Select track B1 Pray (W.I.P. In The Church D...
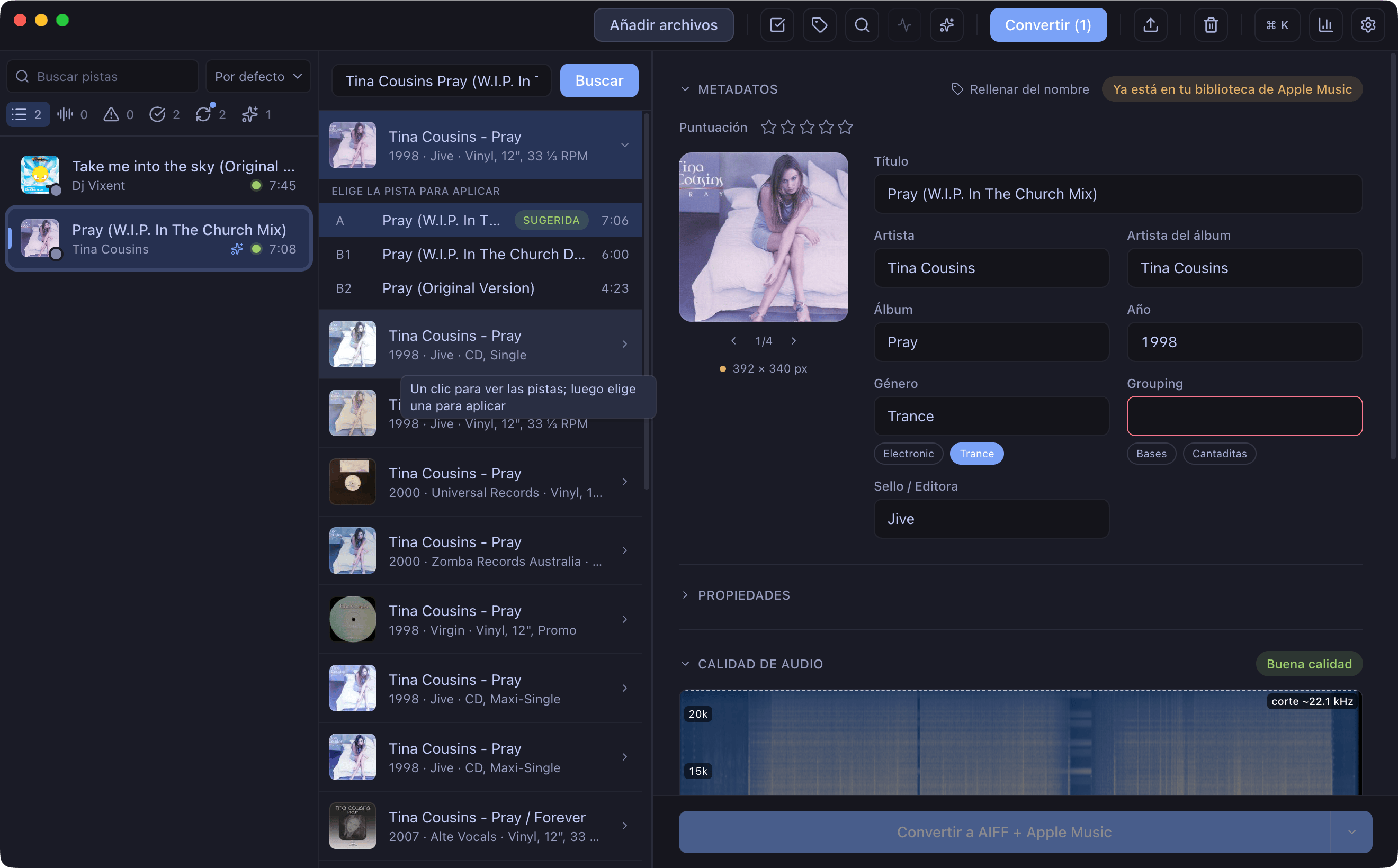 click(480, 255)
